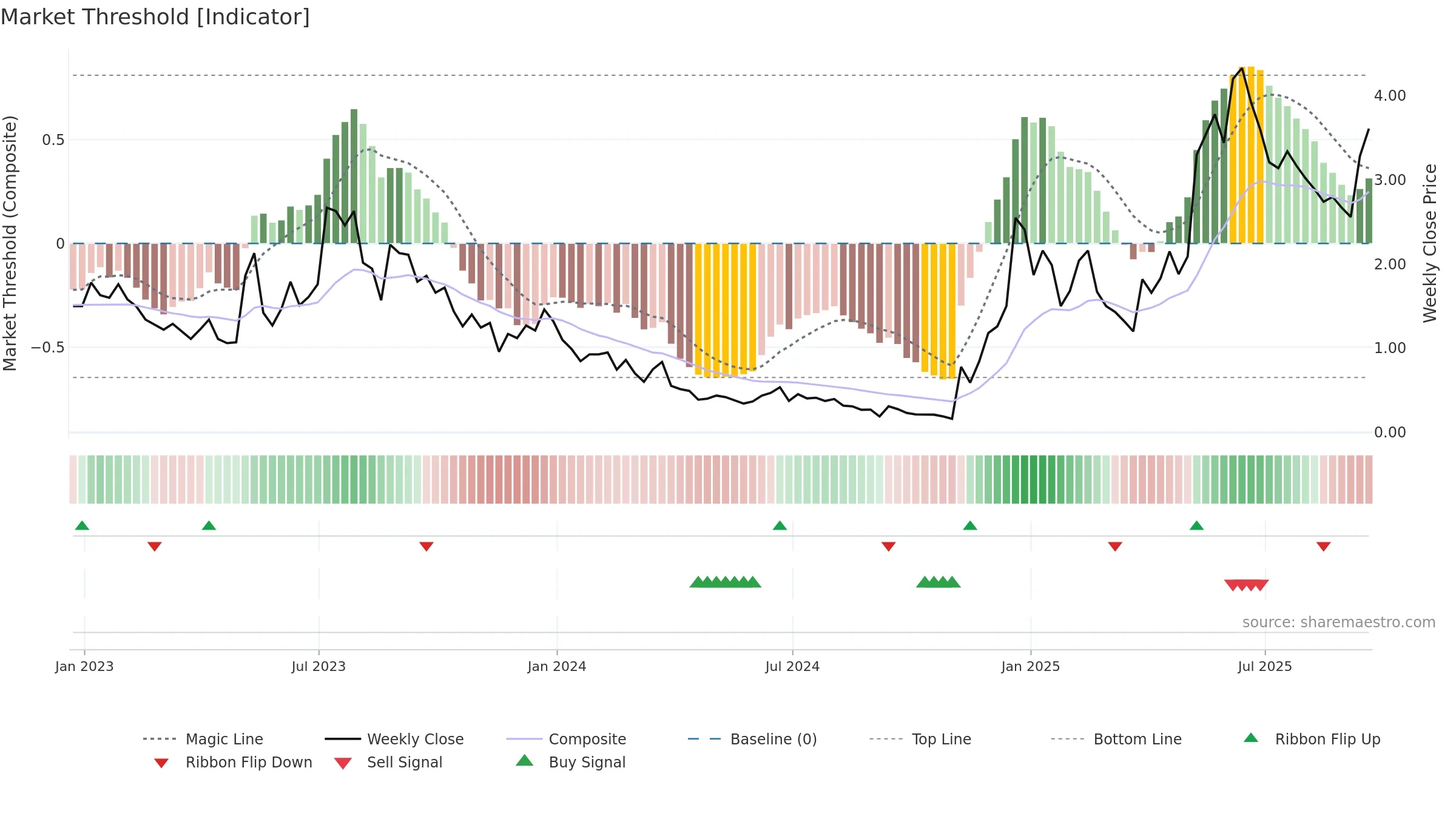Click the Market Threshold (Composite) axis title
The height and width of the screenshot is (819, 1456).
(10, 243)
